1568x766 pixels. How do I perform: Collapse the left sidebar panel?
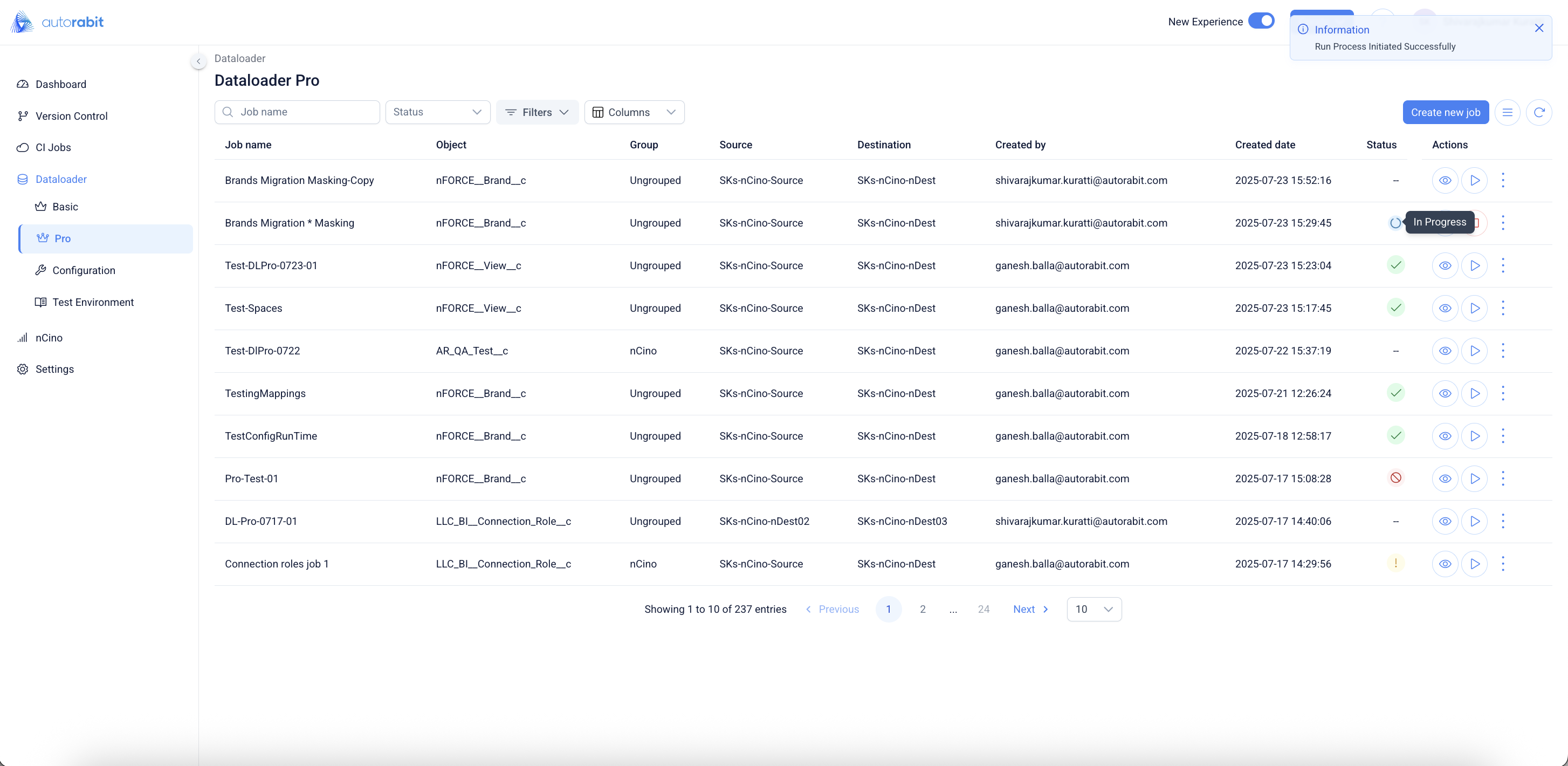pyautogui.click(x=198, y=61)
